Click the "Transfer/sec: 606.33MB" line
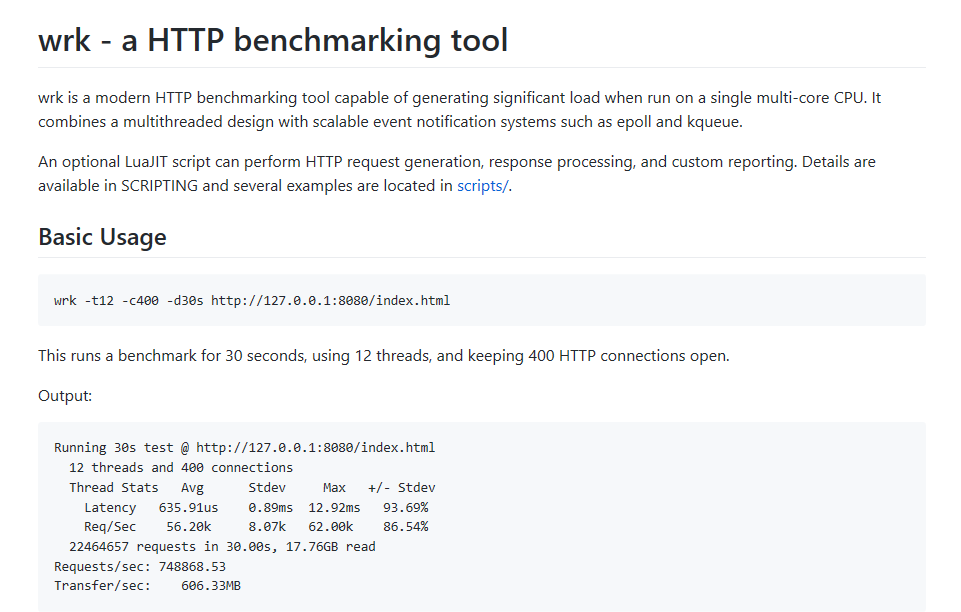Image resolution: width=961 pixels, height=612 pixels. pos(147,585)
